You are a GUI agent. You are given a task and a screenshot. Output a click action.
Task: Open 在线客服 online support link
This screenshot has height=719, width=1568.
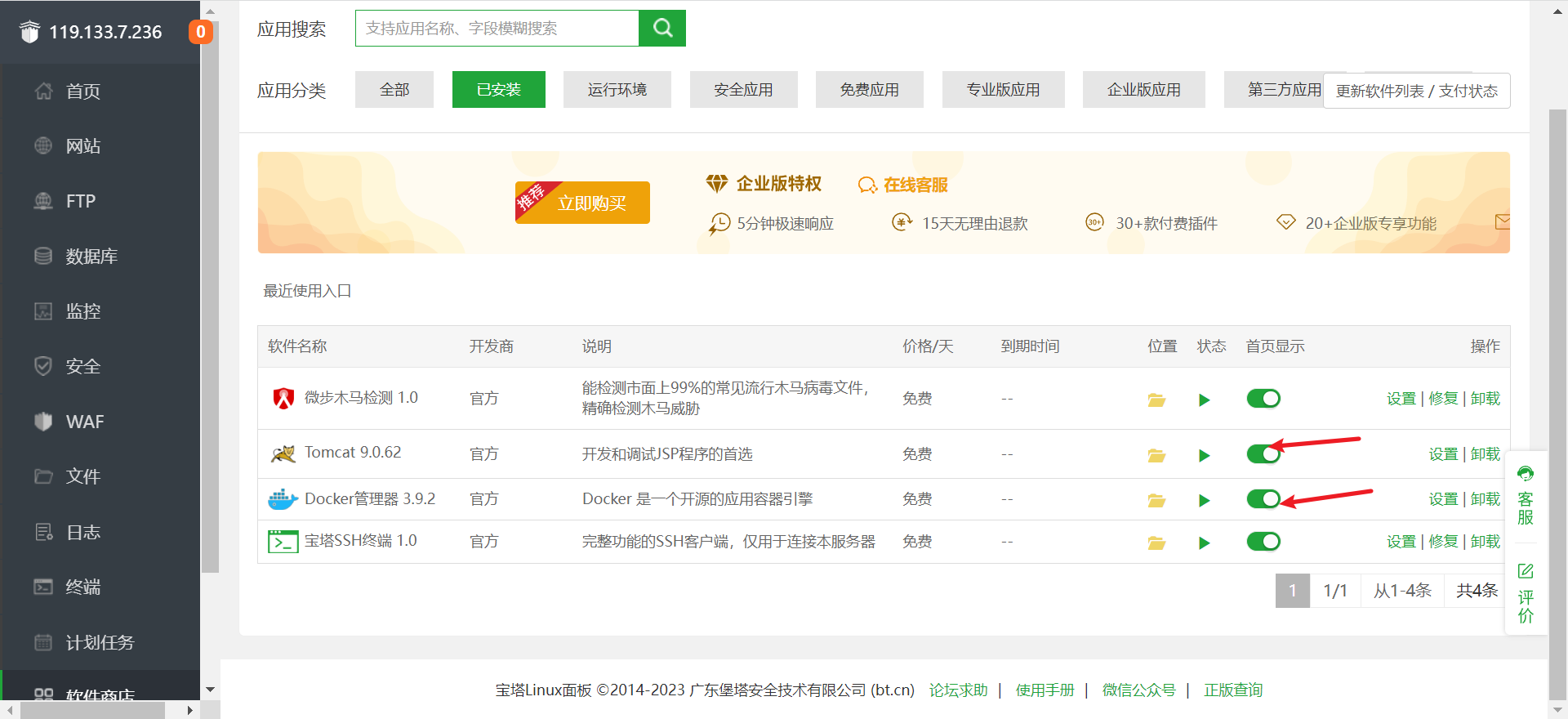[x=903, y=185]
